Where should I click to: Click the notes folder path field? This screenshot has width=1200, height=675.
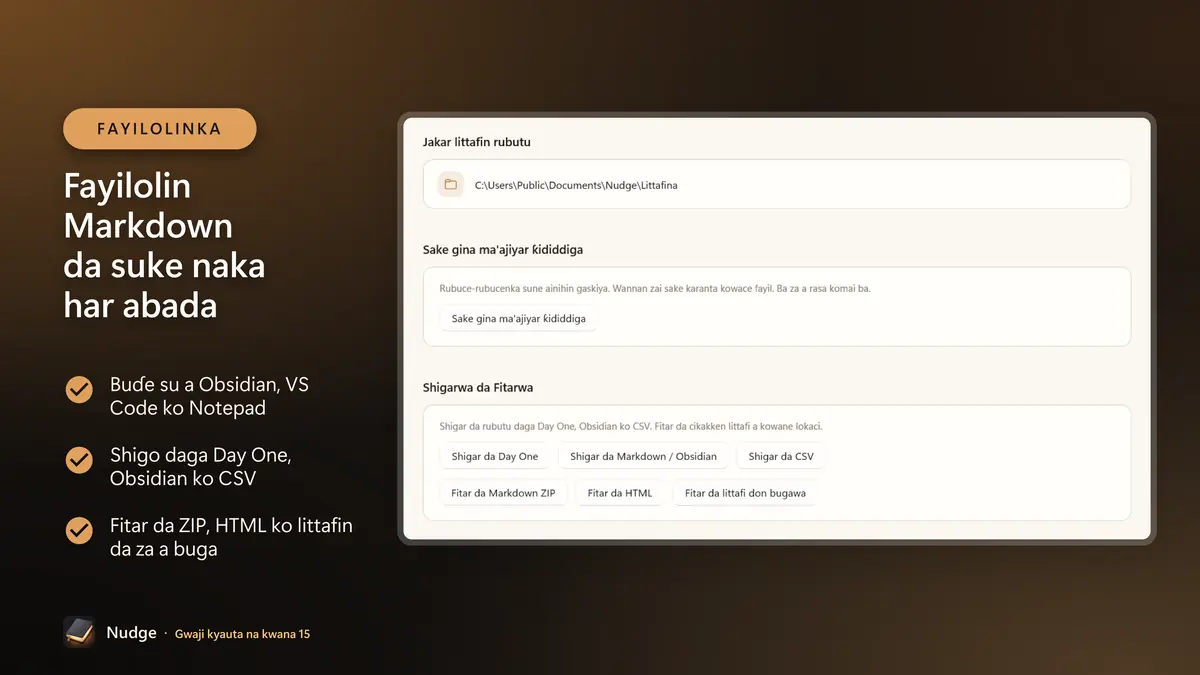pos(777,184)
